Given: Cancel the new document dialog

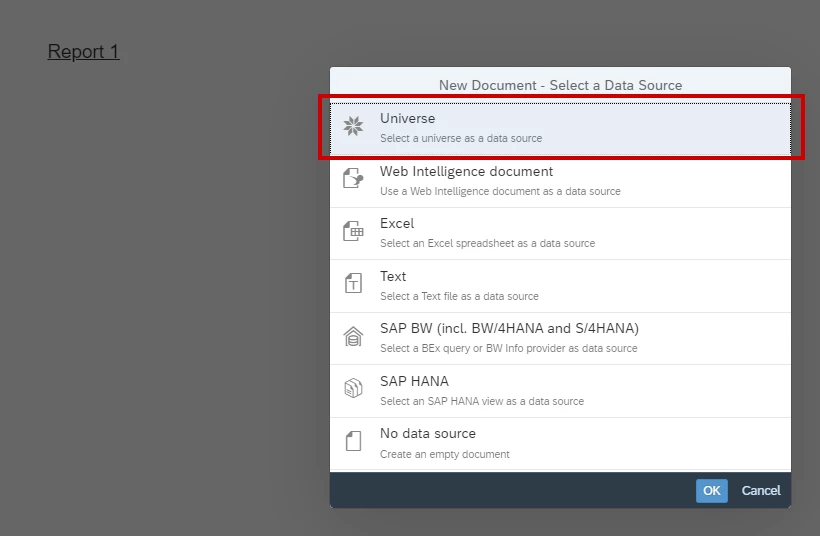Looking at the screenshot, I should pyautogui.click(x=761, y=491).
